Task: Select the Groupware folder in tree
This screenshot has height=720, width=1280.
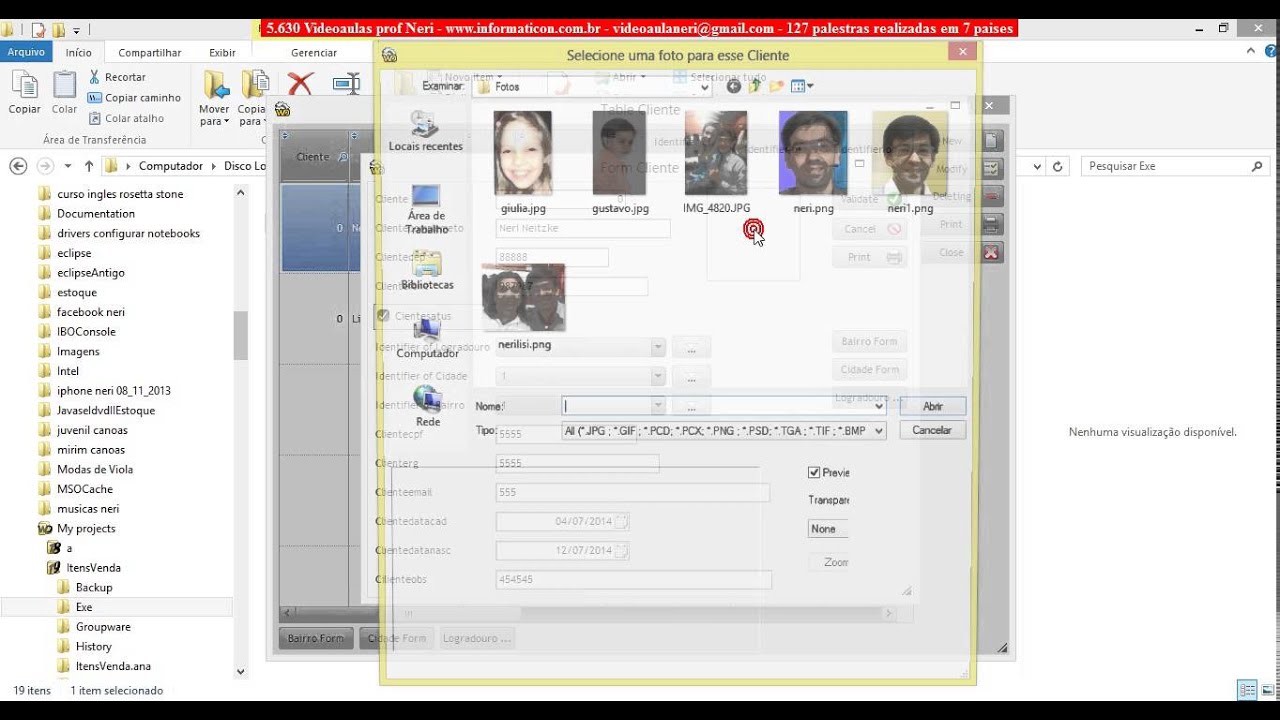Action: click(103, 627)
